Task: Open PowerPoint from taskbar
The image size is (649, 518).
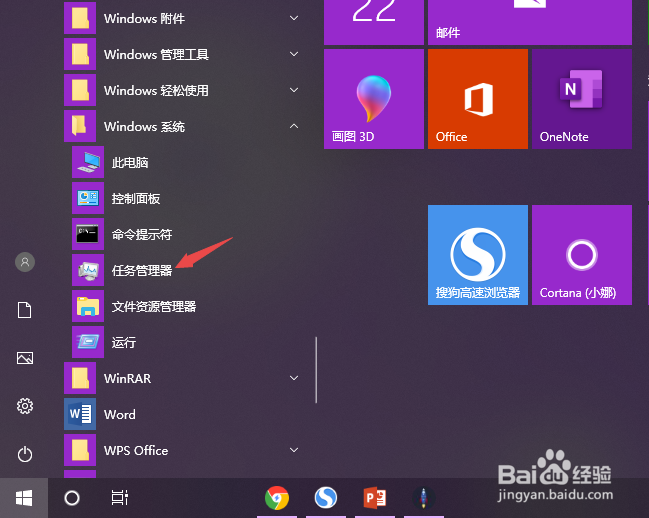Action: point(375,498)
